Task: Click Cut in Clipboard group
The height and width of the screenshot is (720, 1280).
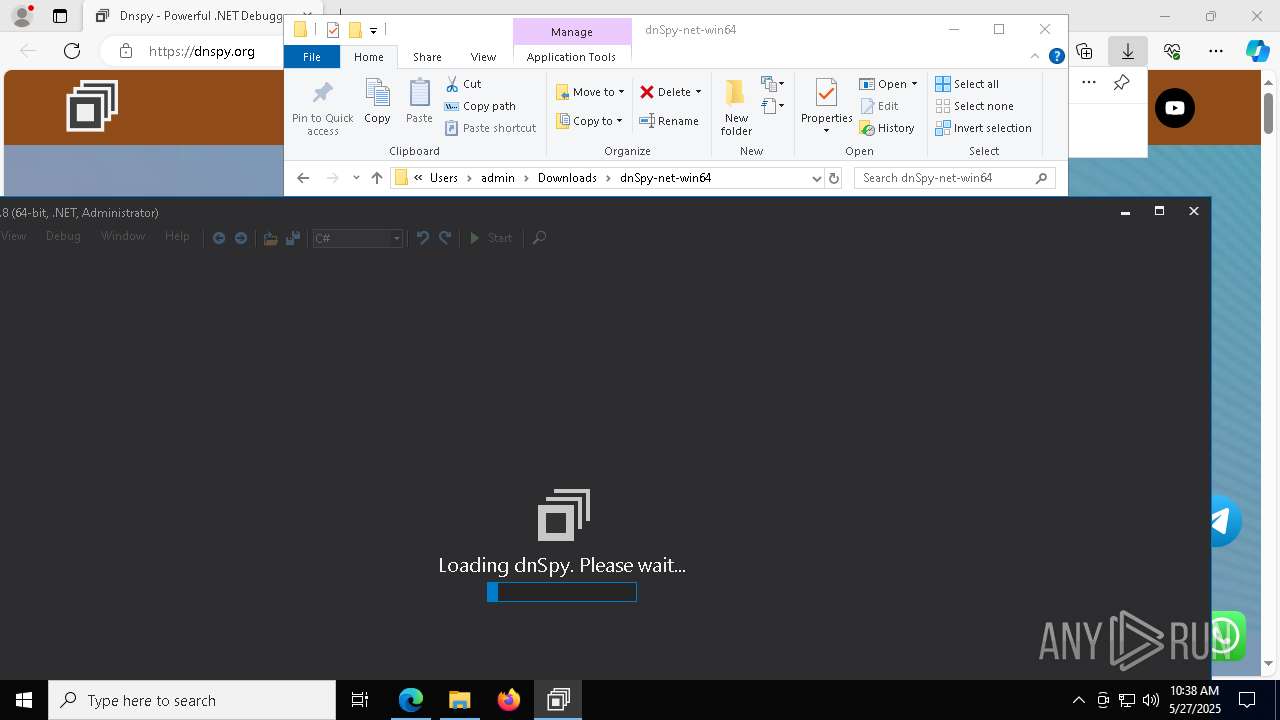Action: pos(464,84)
